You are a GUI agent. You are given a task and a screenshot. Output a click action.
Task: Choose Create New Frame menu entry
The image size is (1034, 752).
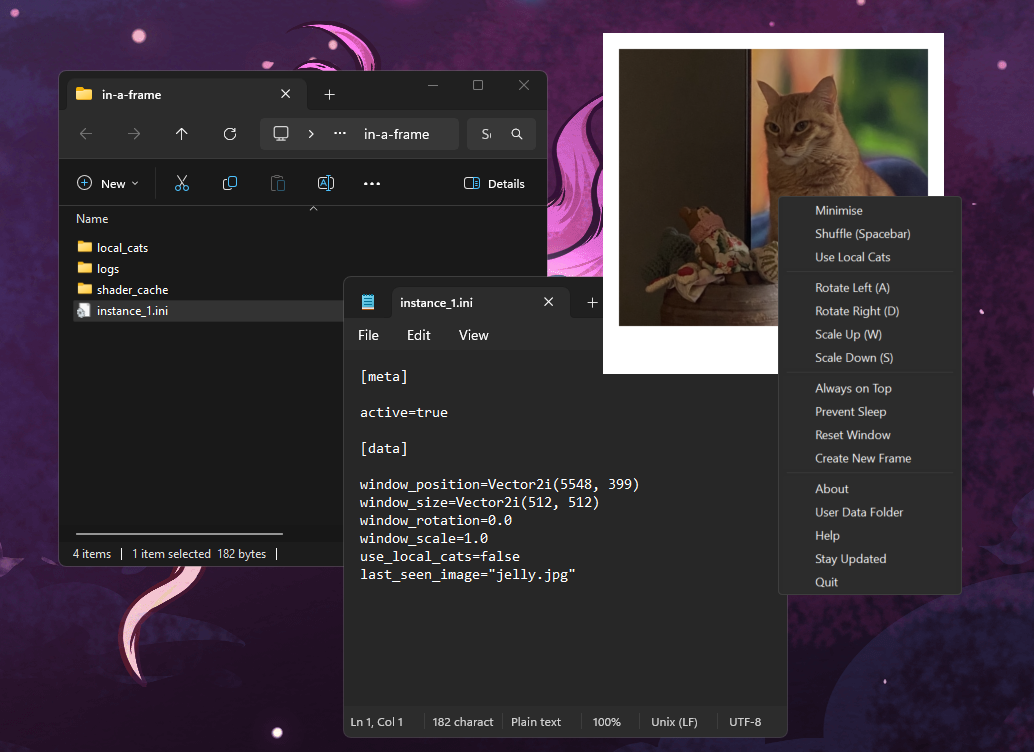coord(863,458)
